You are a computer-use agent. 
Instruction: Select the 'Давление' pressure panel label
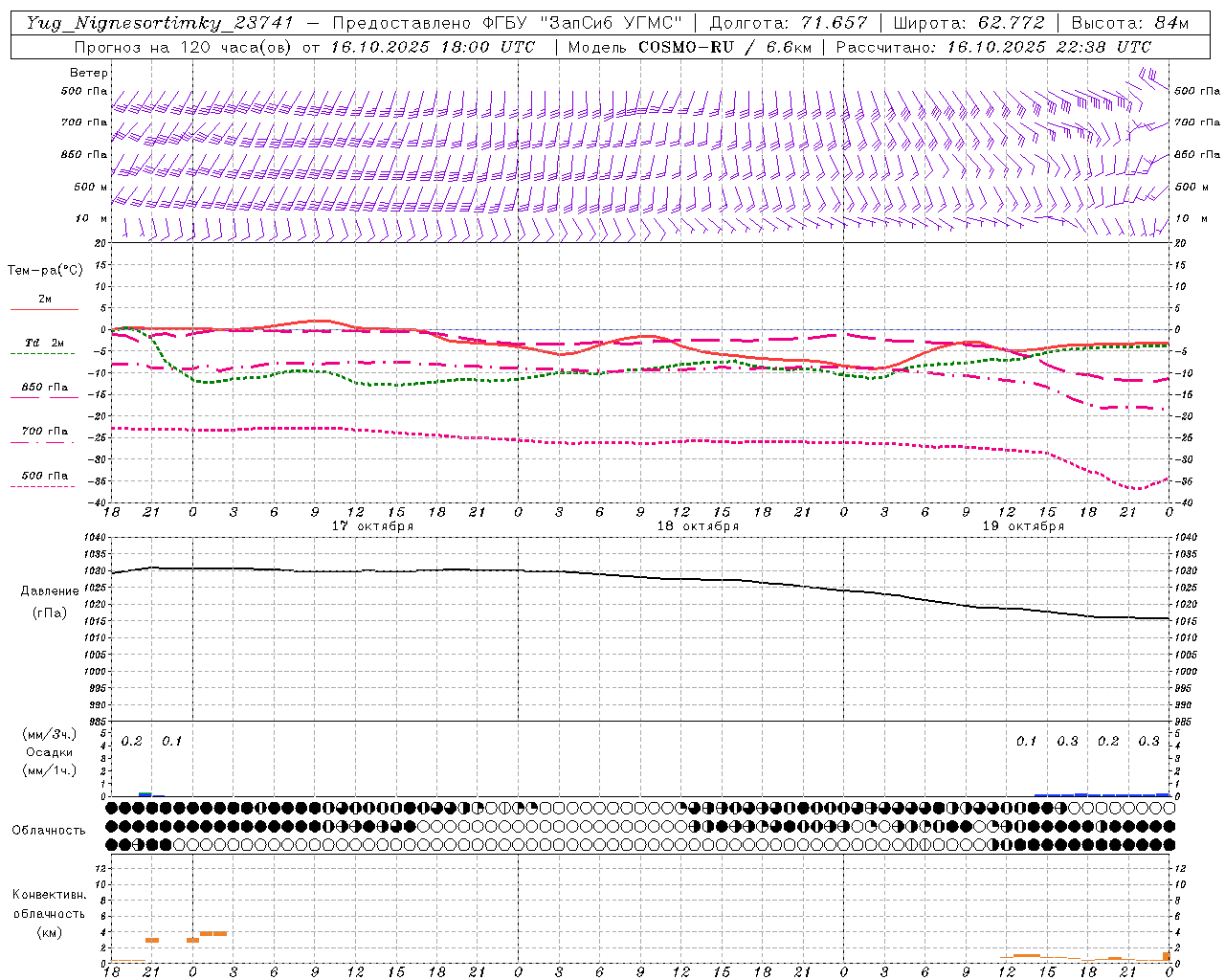click(x=50, y=591)
